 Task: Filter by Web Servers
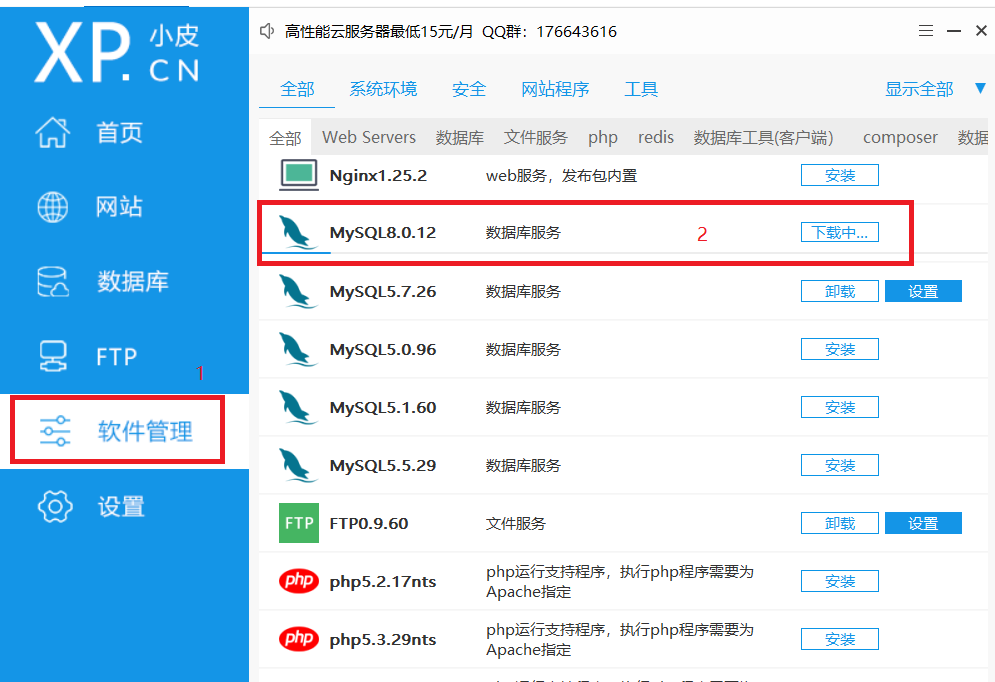pyautogui.click(x=369, y=138)
